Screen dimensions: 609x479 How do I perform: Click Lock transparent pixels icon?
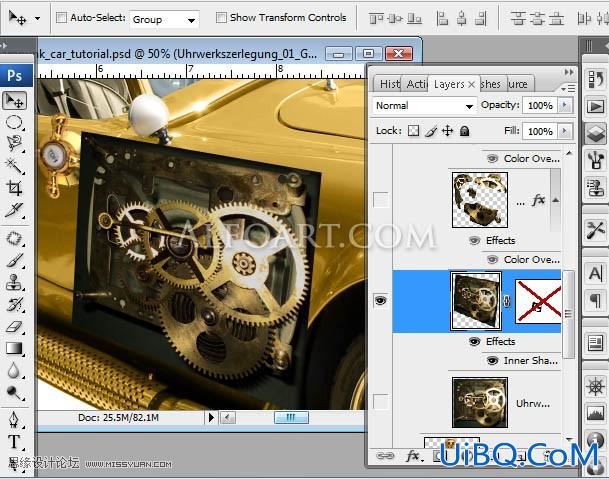(414, 131)
